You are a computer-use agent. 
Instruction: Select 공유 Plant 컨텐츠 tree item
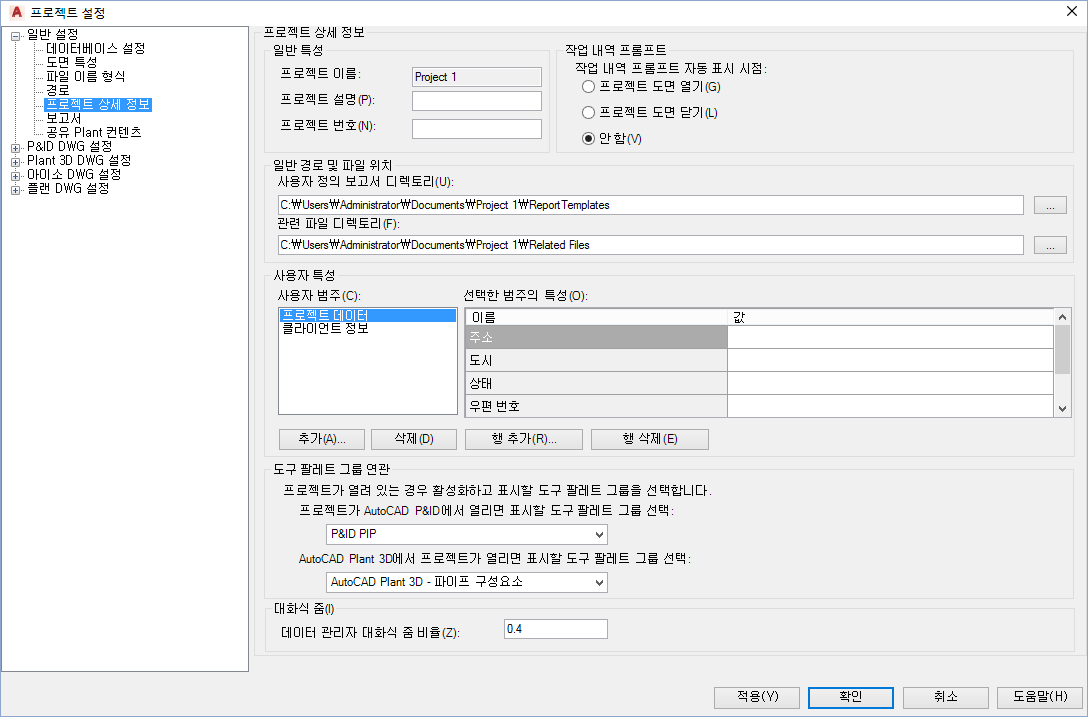[94, 133]
